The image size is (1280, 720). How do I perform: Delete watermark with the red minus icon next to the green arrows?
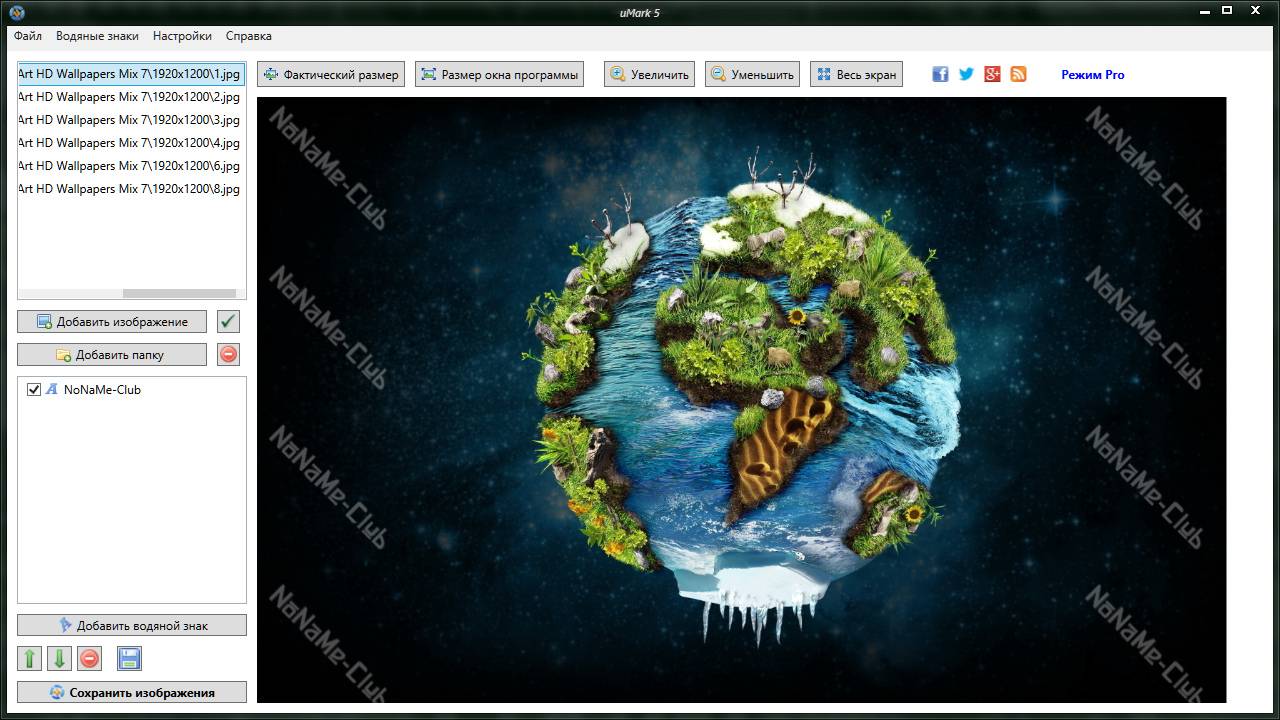89,658
